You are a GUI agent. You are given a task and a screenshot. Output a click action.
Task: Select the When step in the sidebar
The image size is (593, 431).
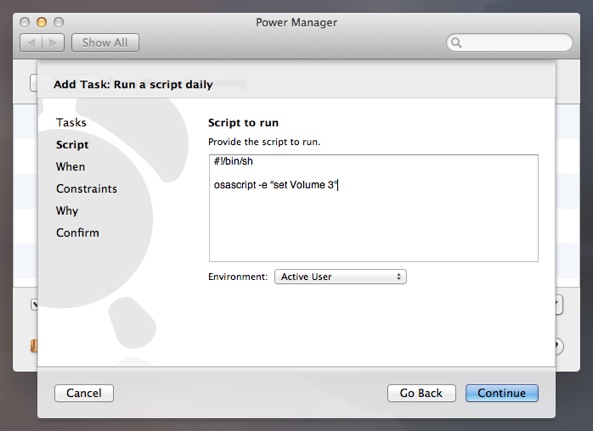pyautogui.click(x=70, y=167)
